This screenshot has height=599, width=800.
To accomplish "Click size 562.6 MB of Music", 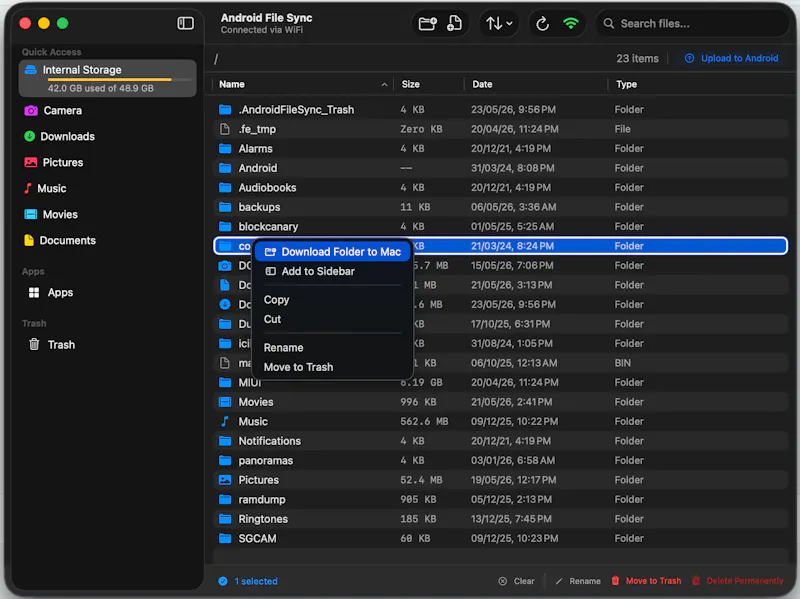I will pos(424,421).
